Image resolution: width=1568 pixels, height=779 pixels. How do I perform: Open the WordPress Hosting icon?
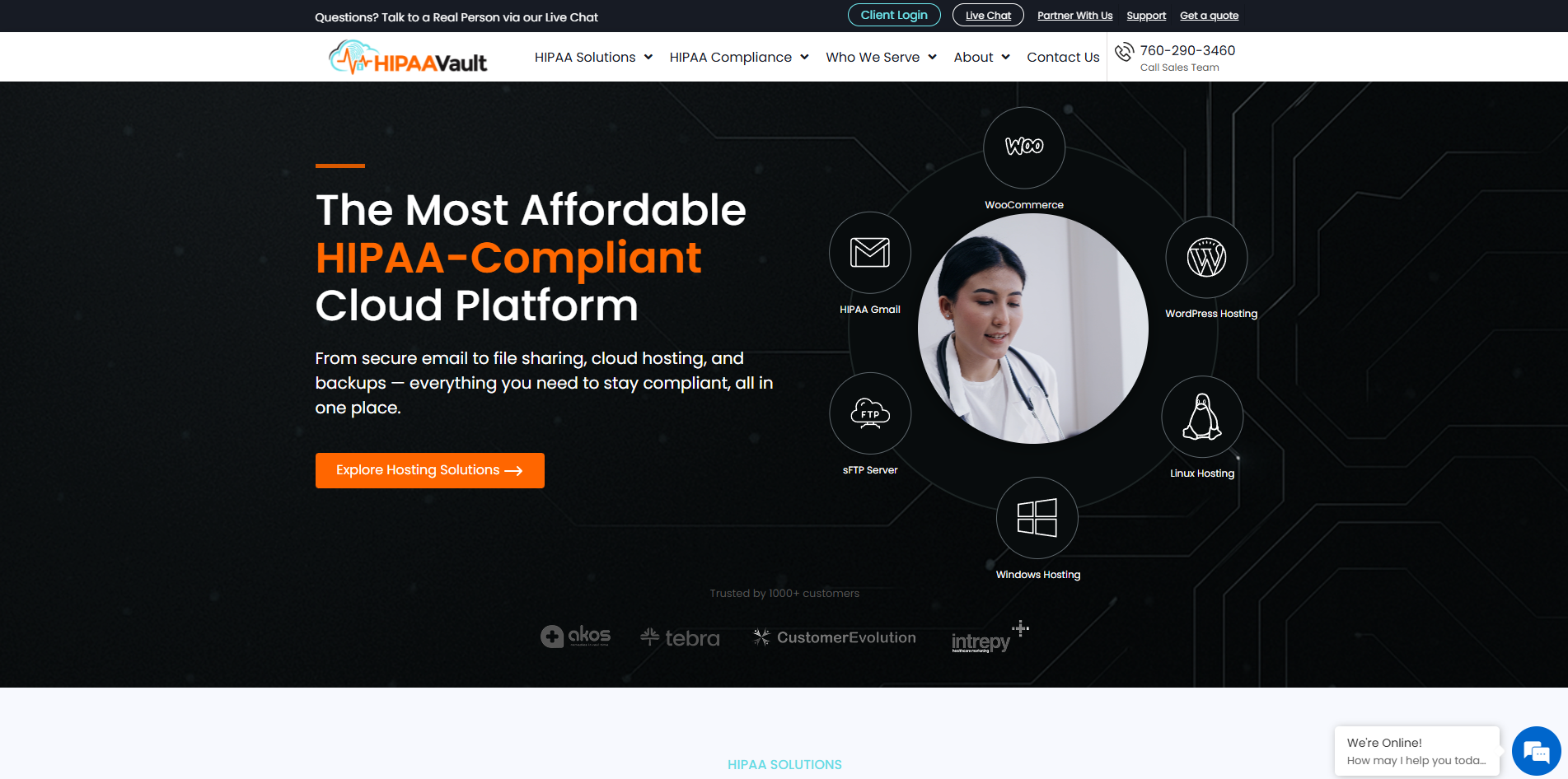tap(1206, 257)
